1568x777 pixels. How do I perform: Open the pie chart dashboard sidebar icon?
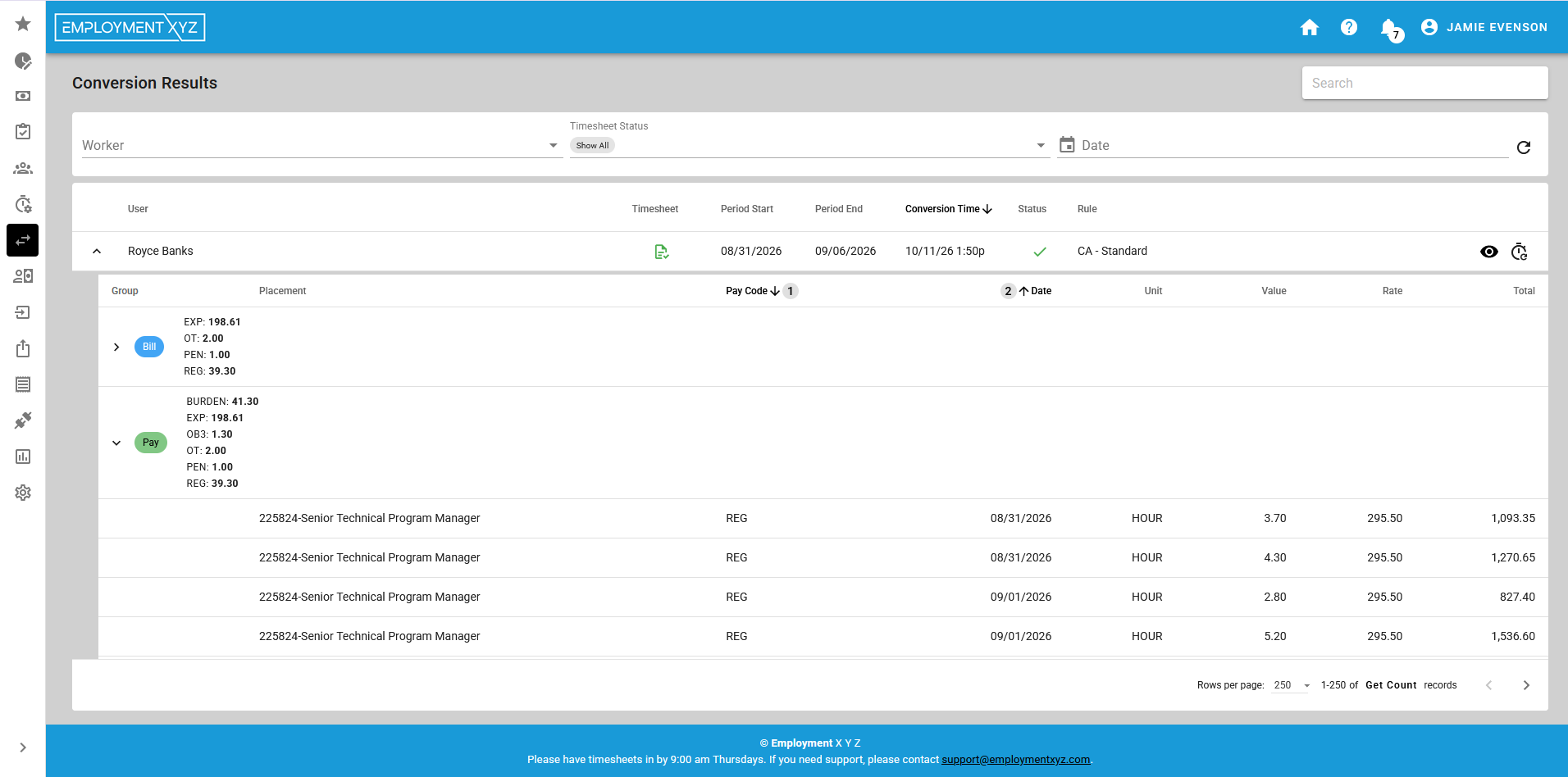tap(23, 61)
